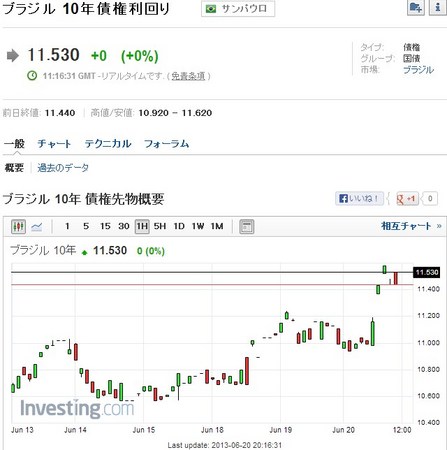Click the ブラジル market link
This screenshot has height=450, width=447.
(418, 70)
